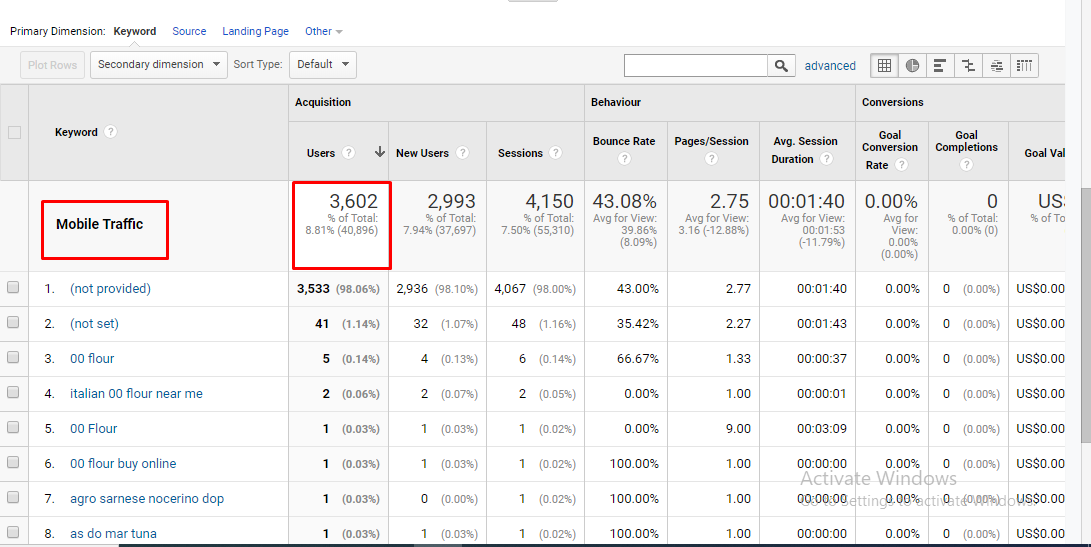Open the Sessions column help icon
1091x547 pixels.
555,152
